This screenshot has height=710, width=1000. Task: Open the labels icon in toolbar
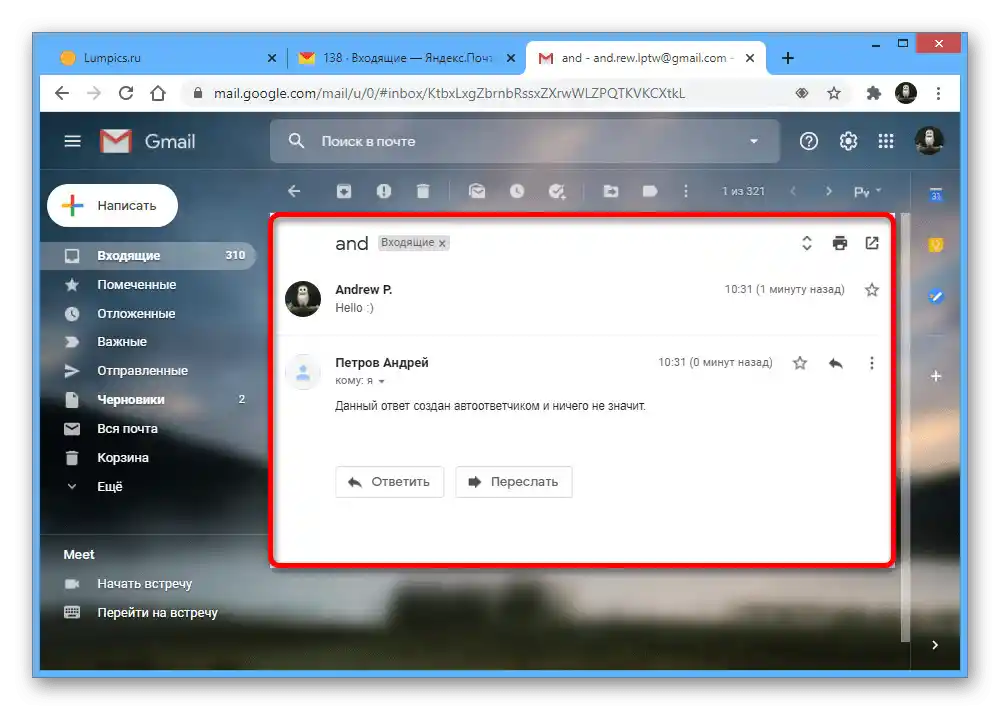[x=650, y=191]
